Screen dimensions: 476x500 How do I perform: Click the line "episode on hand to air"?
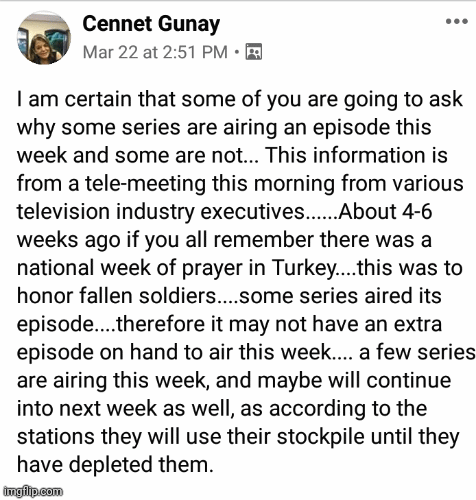246,352
